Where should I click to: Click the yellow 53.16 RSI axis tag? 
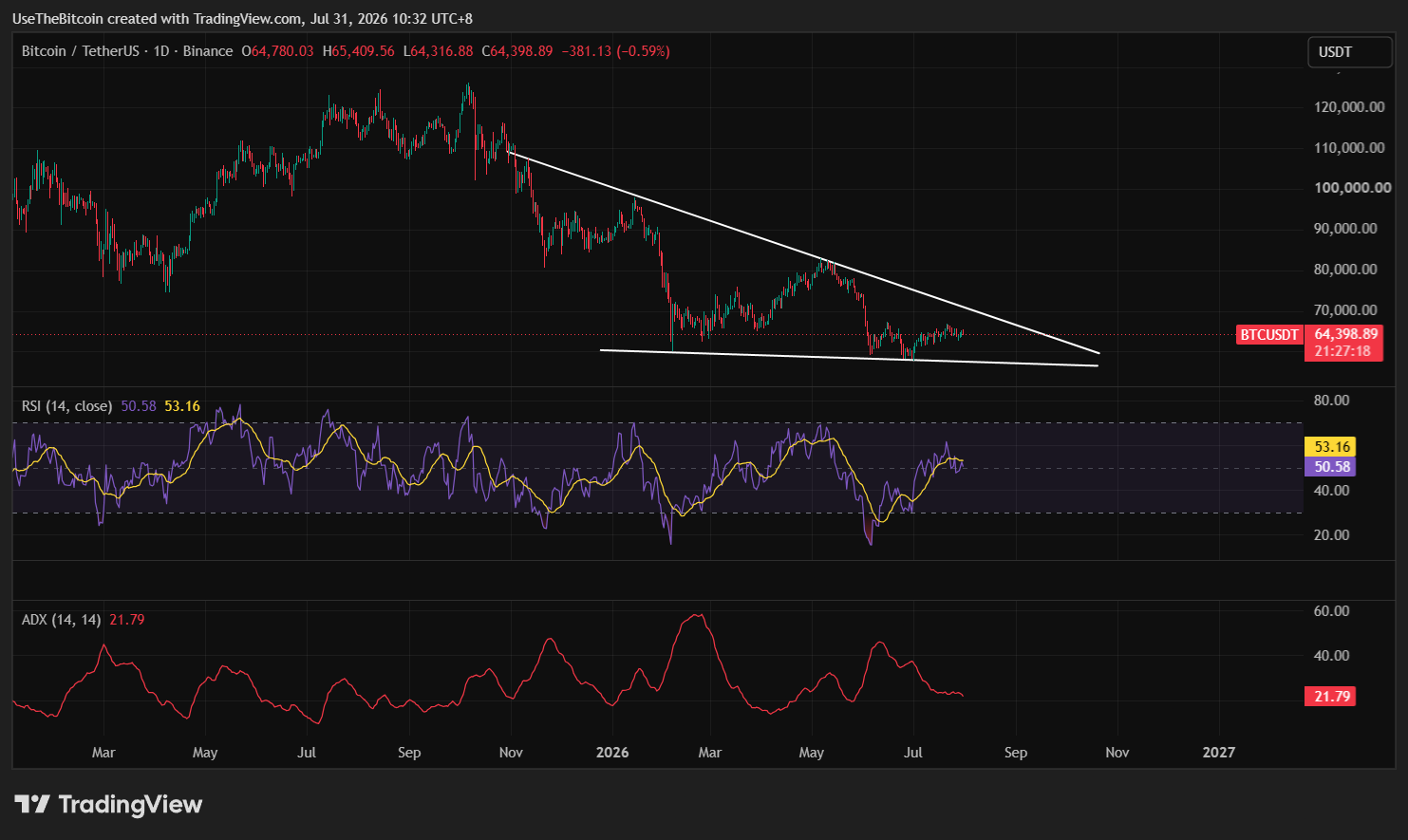pyautogui.click(x=1331, y=447)
